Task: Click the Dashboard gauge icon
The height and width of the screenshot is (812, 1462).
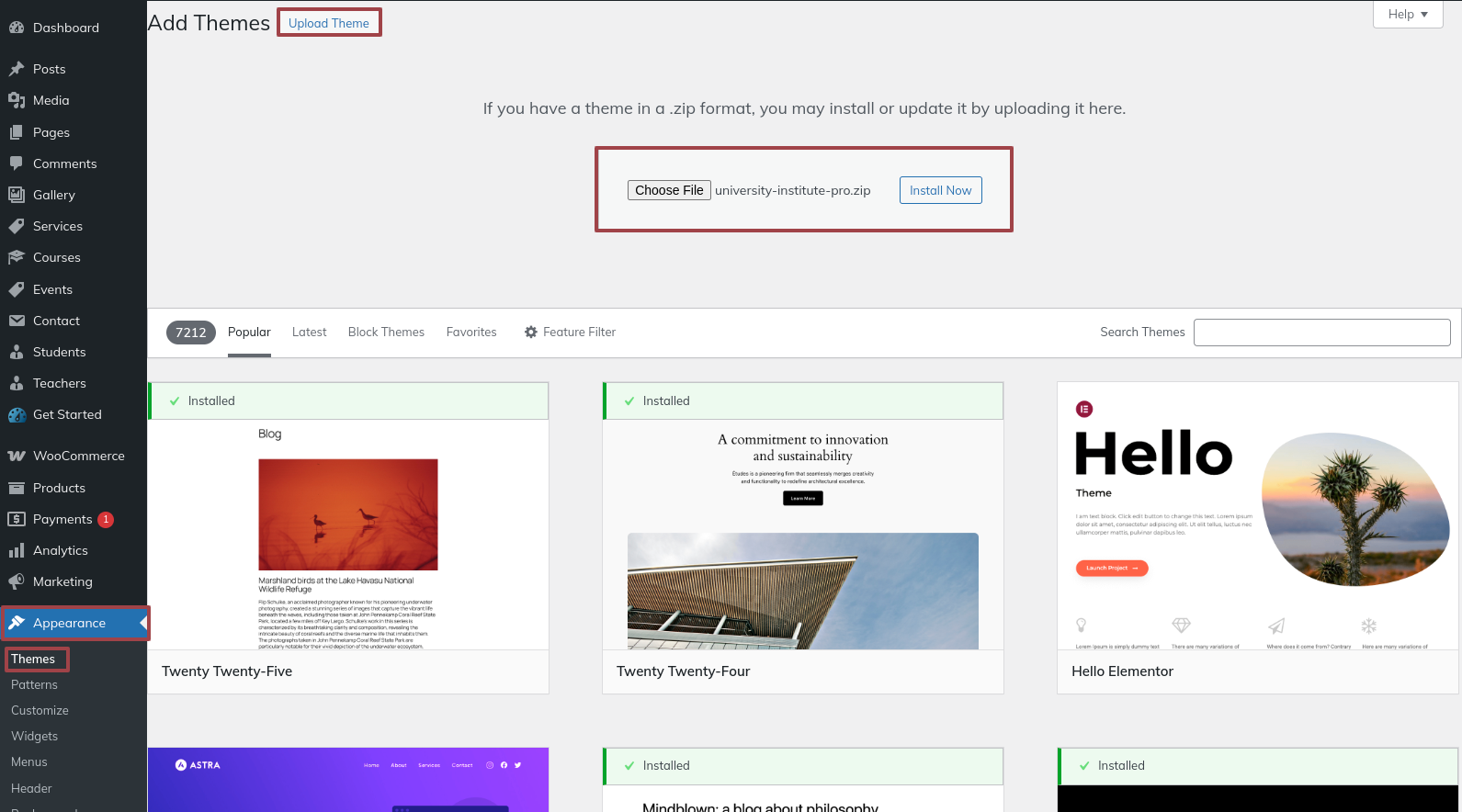Action: 17,28
